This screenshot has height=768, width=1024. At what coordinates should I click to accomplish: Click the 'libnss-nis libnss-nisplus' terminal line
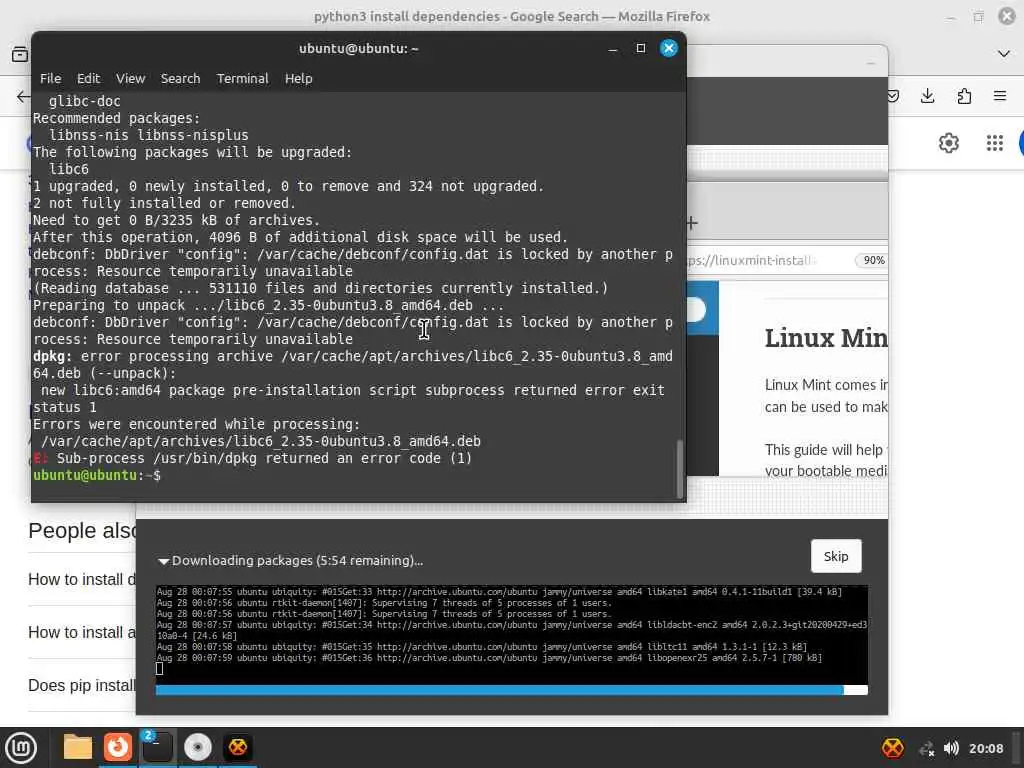(149, 135)
